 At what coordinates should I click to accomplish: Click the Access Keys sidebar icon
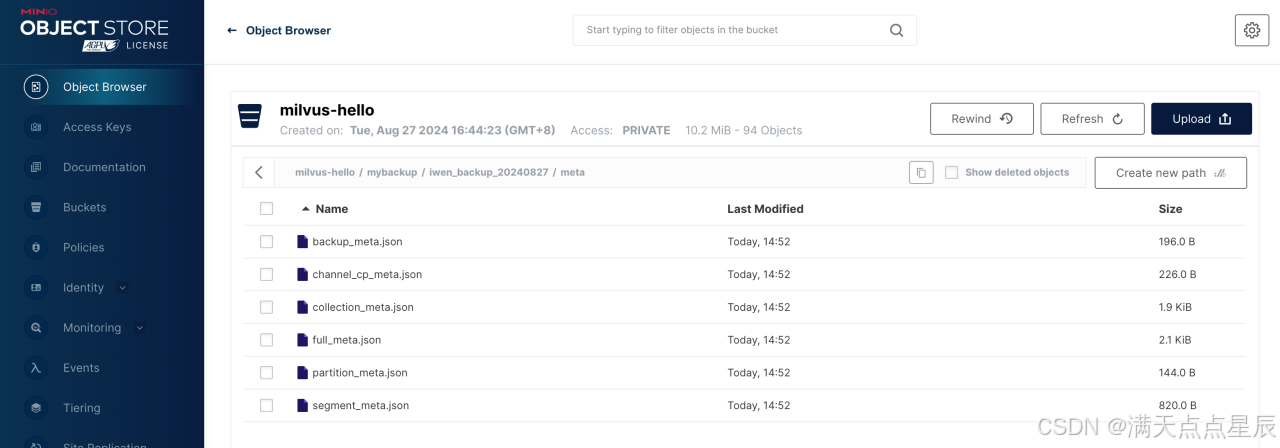[36, 127]
